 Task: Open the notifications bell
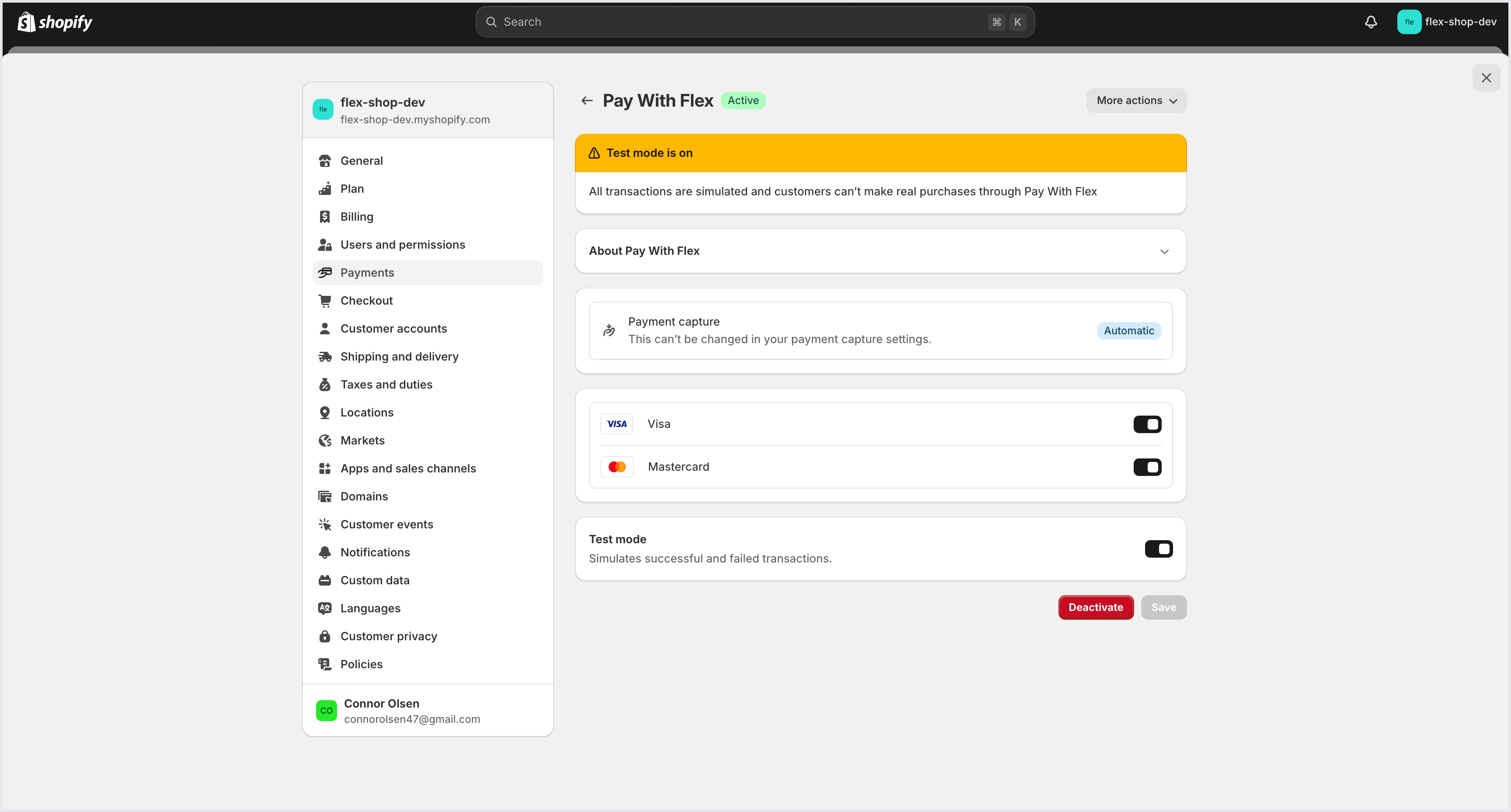[x=1371, y=22]
